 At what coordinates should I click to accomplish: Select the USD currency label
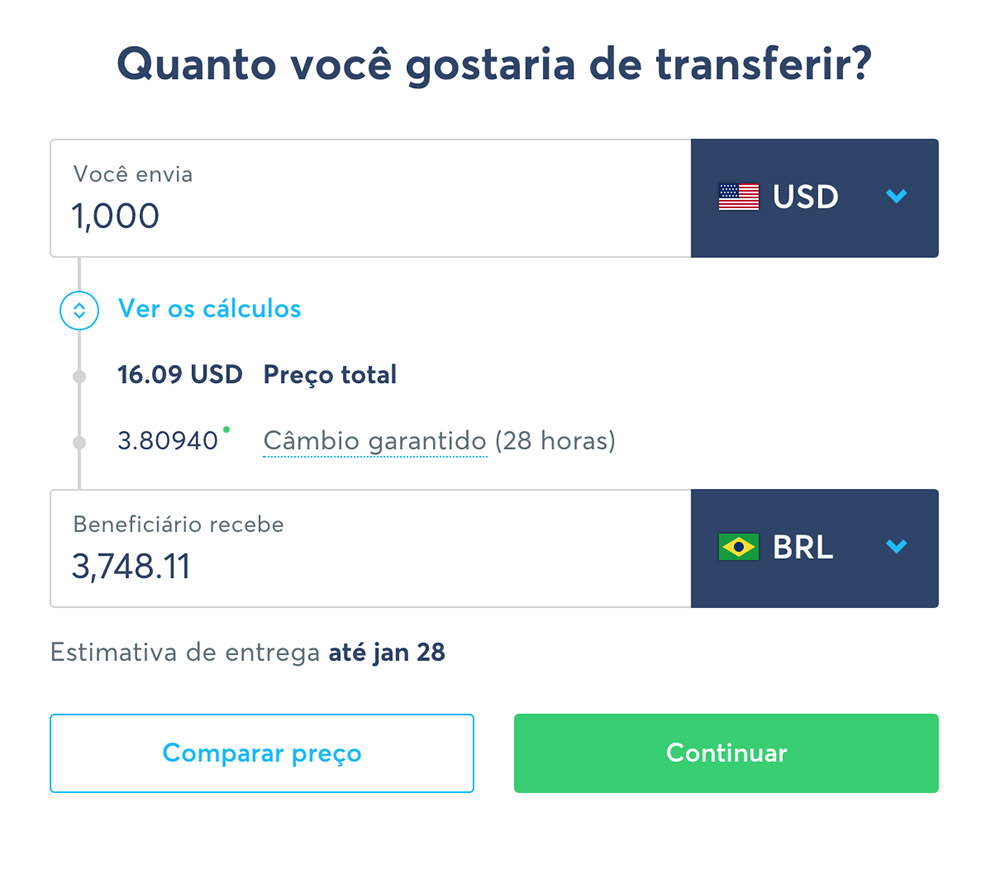pos(805,196)
